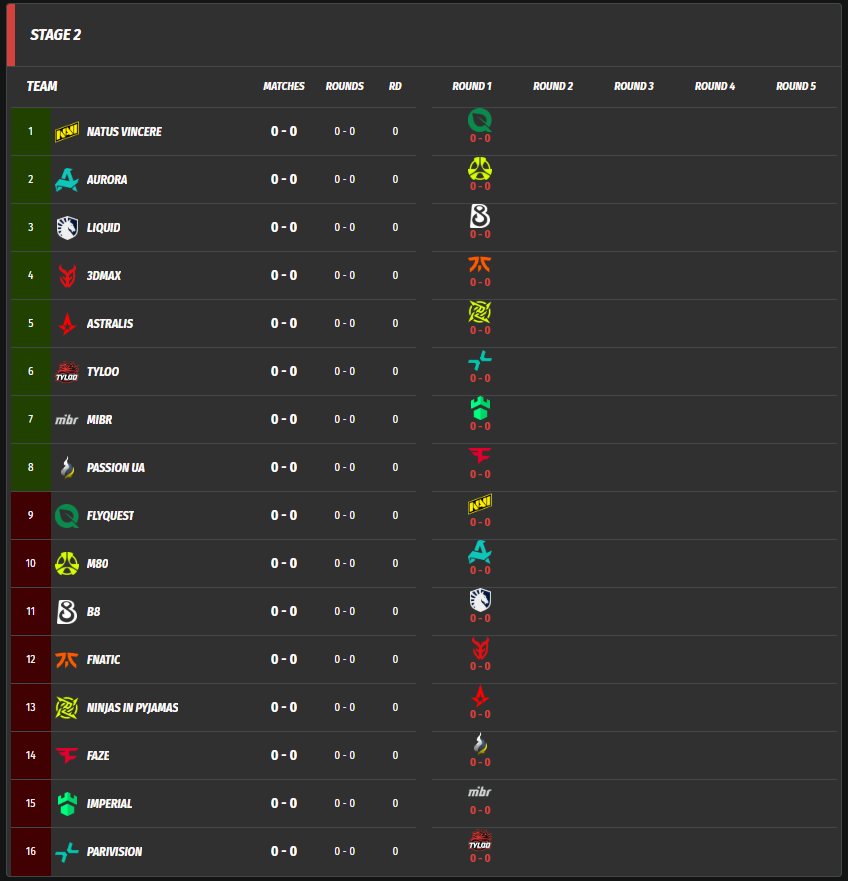Click the Round 2 column header

click(553, 87)
